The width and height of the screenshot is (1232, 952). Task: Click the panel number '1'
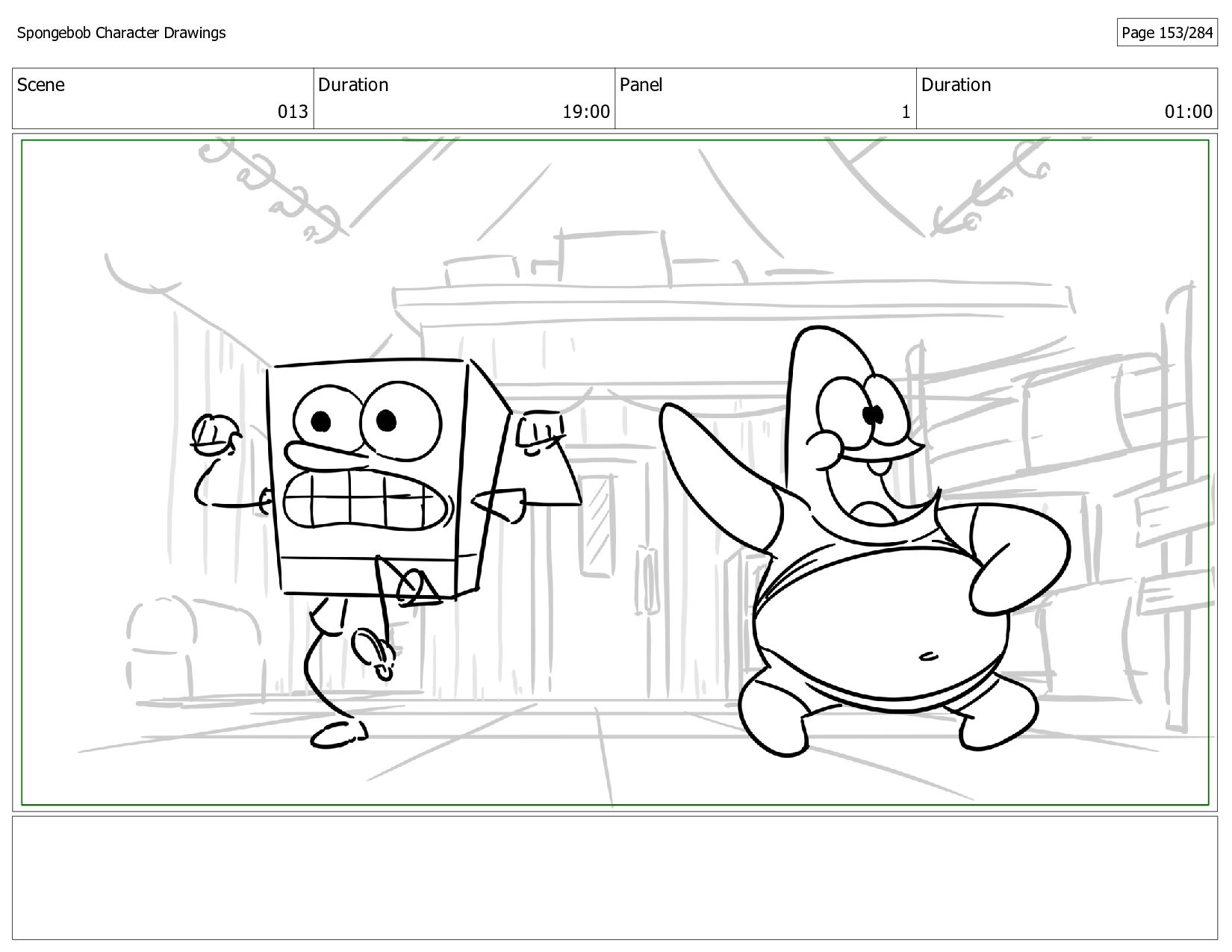pos(906,112)
